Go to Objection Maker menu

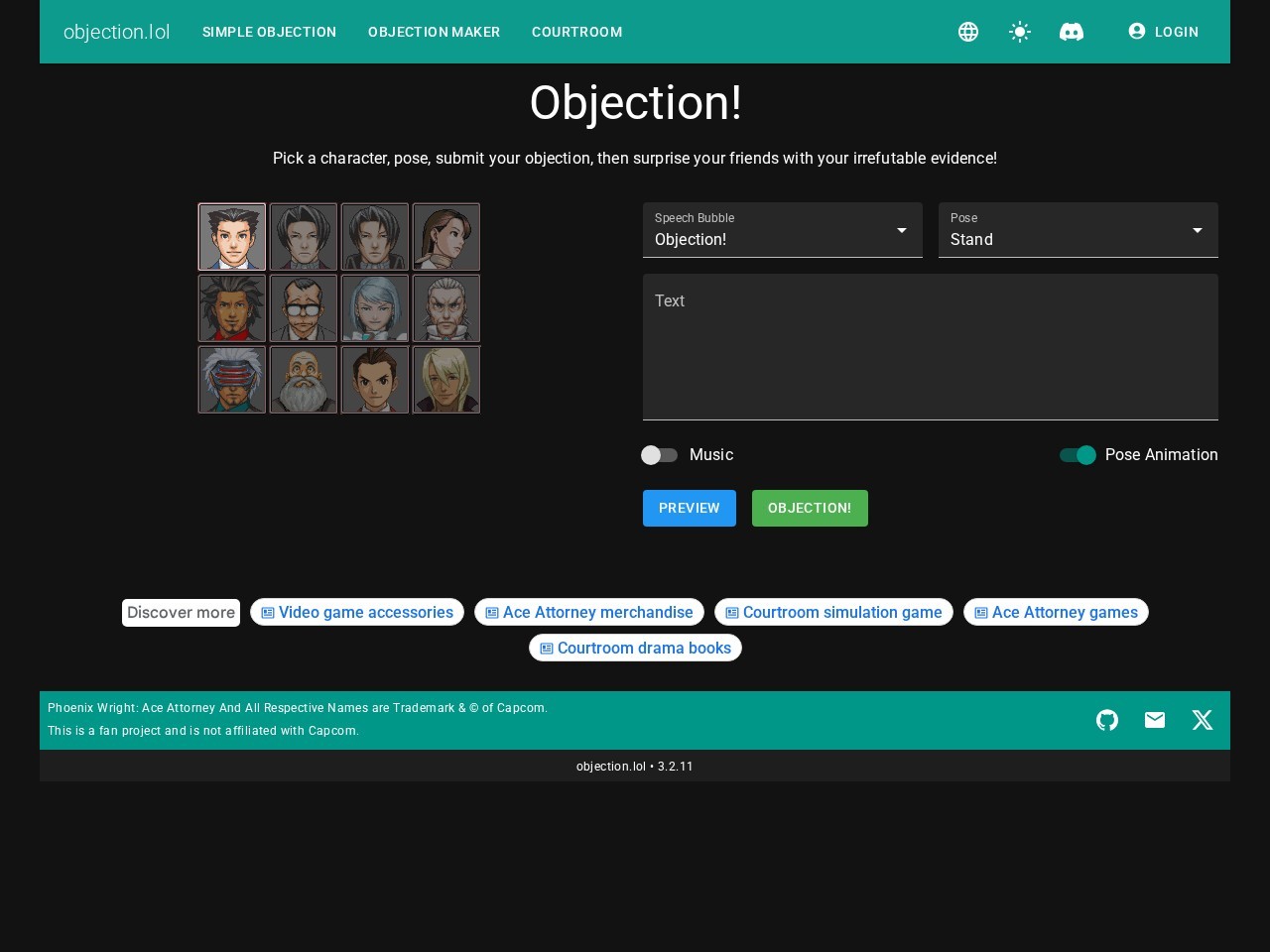pyautogui.click(x=434, y=32)
